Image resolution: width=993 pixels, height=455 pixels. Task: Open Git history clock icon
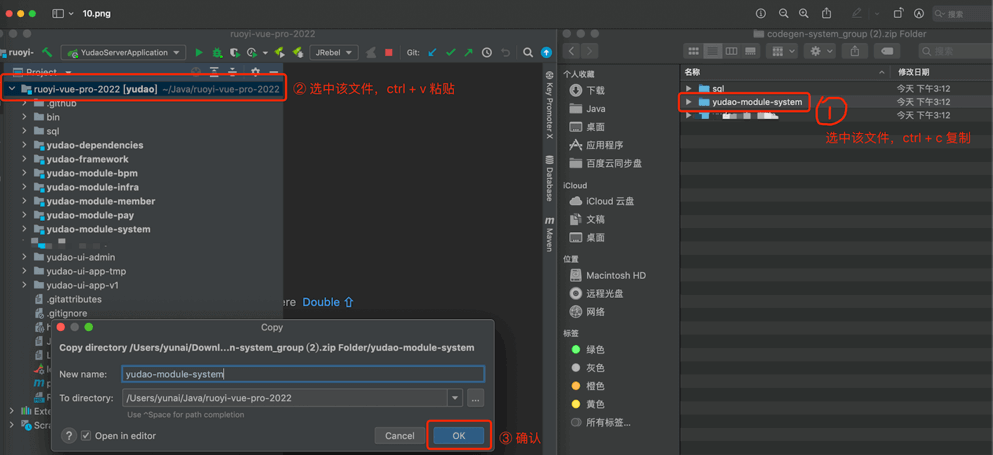tap(487, 53)
